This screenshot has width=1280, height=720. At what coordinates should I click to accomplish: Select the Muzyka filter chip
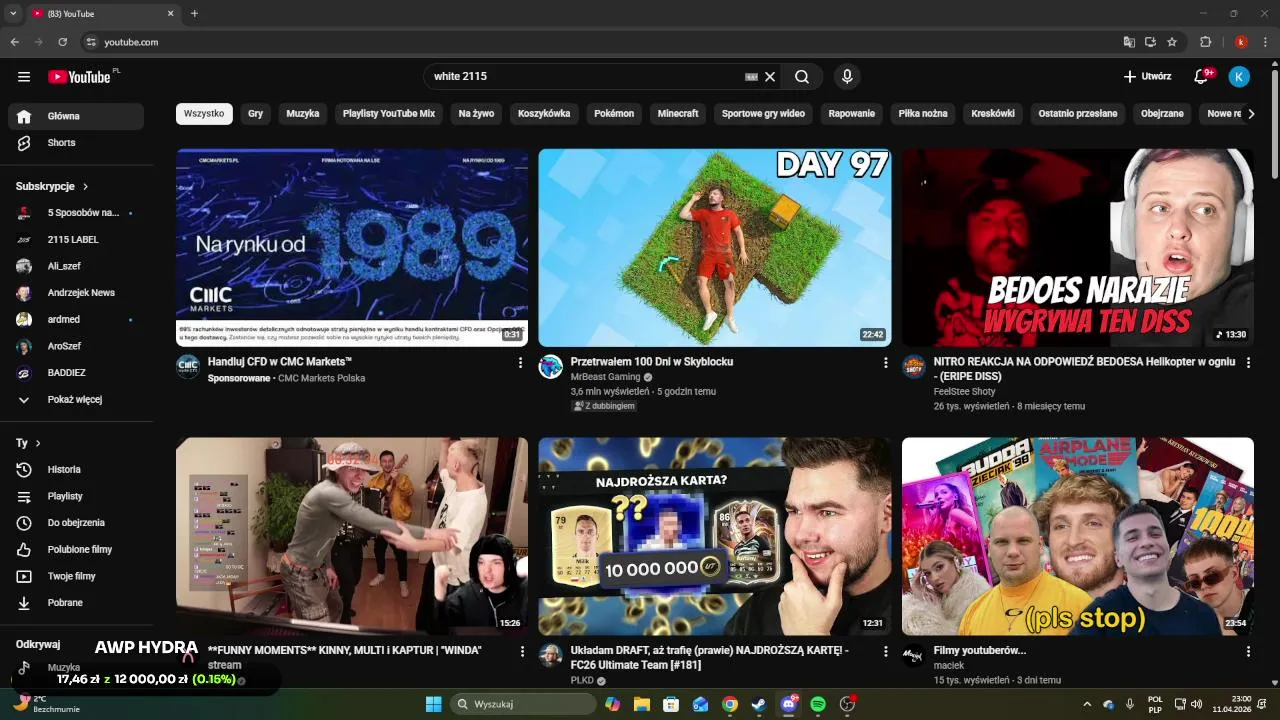(303, 114)
